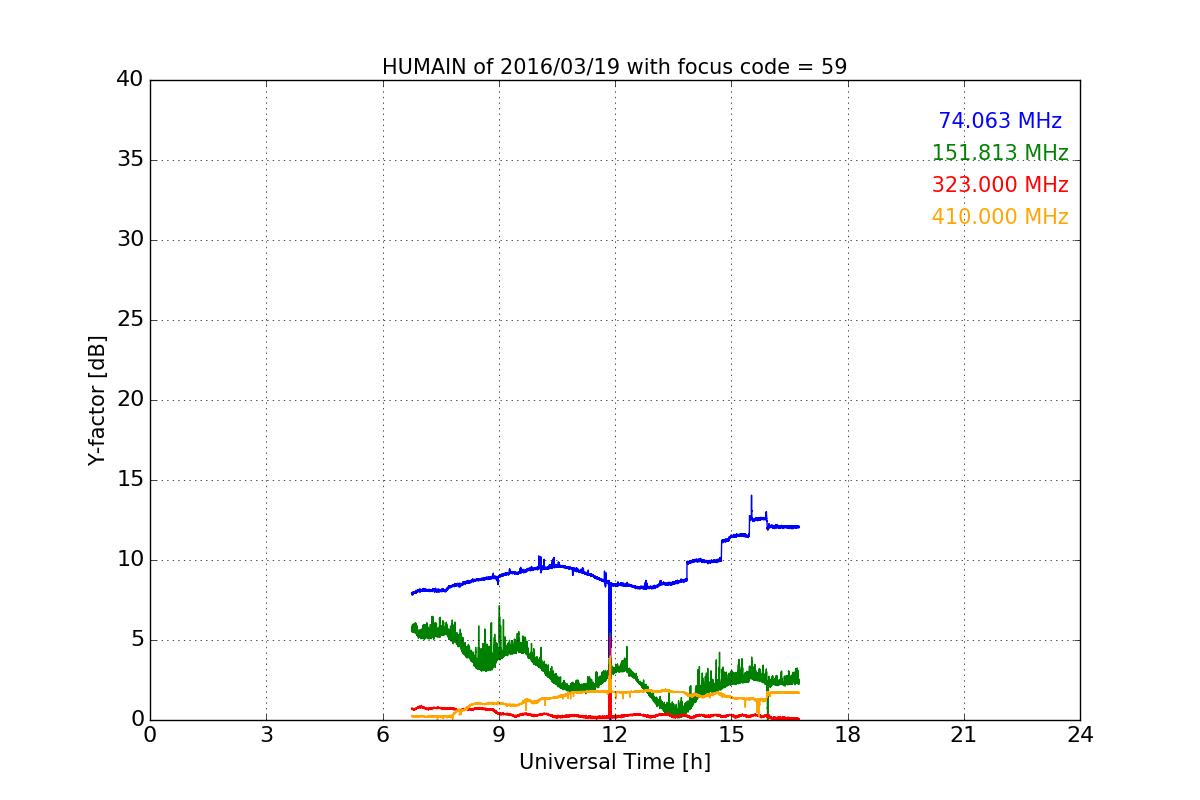The width and height of the screenshot is (1200, 800).
Task: Click the x-axis tick label 6
Action: click(x=383, y=735)
